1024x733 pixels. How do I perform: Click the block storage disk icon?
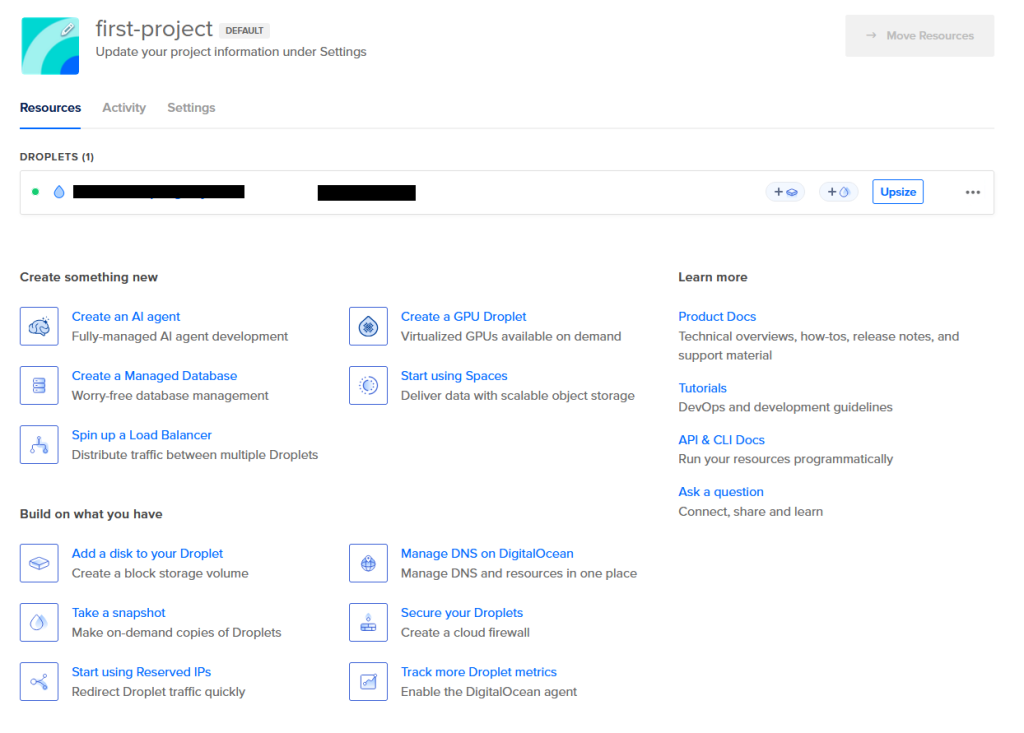[39, 563]
